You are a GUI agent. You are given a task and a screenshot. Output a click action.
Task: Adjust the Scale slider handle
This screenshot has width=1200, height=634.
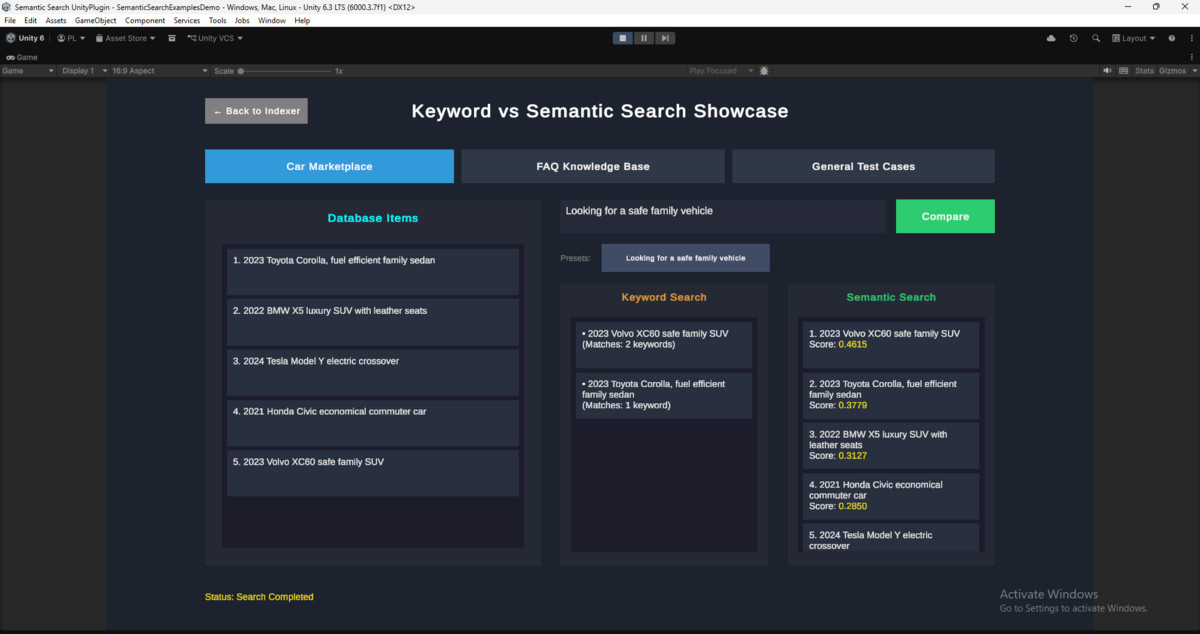241,71
